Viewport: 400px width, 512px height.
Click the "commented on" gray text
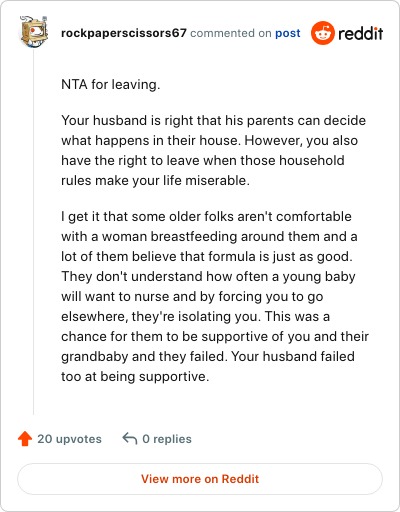click(x=231, y=33)
